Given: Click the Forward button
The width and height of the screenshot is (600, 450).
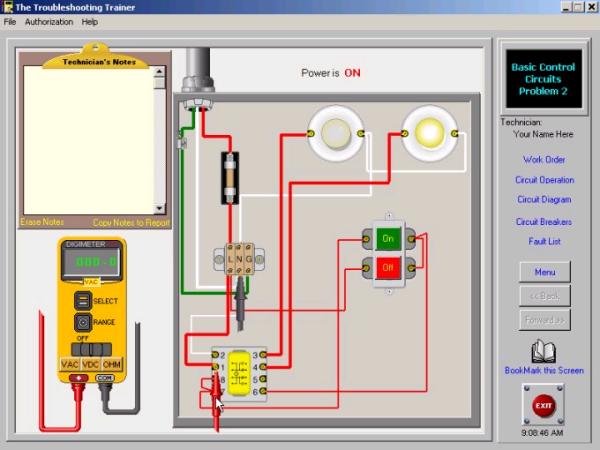Looking at the screenshot, I should point(545,320).
